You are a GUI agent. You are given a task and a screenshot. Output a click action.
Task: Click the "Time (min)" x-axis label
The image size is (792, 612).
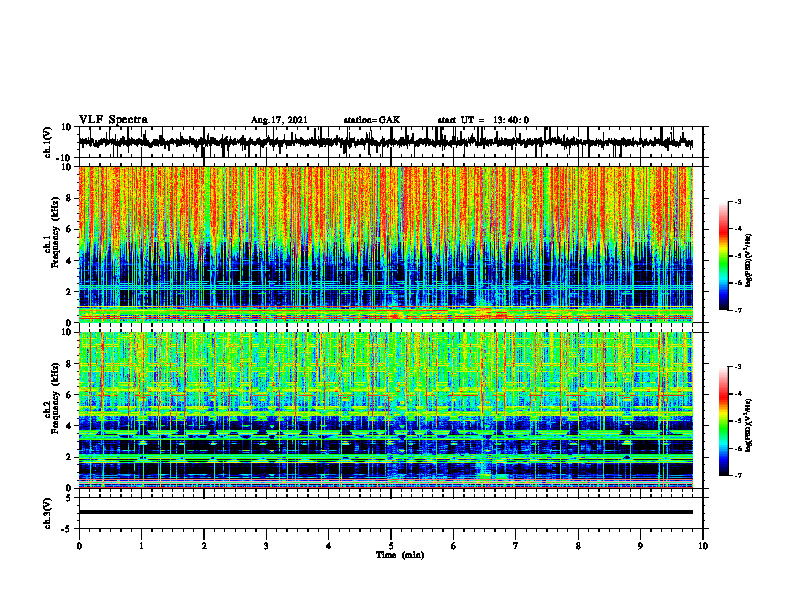pos(400,555)
